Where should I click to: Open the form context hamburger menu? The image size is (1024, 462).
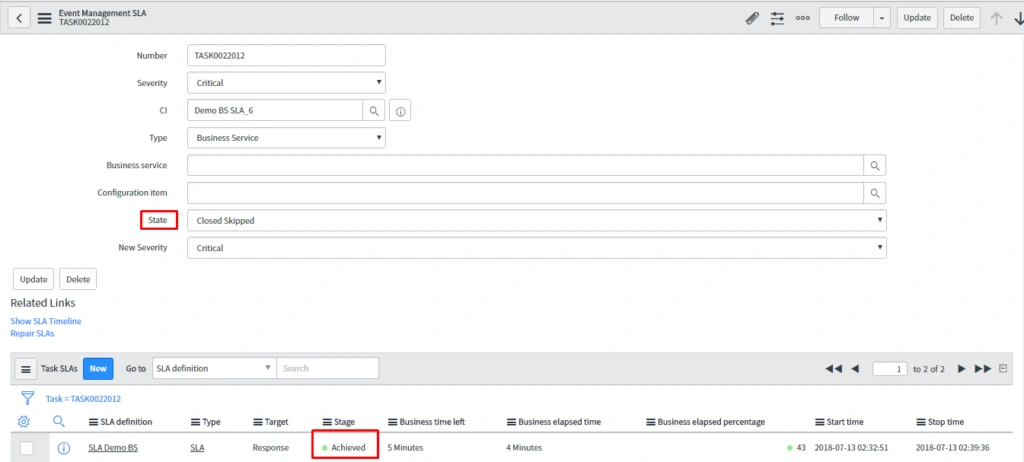(x=45, y=18)
